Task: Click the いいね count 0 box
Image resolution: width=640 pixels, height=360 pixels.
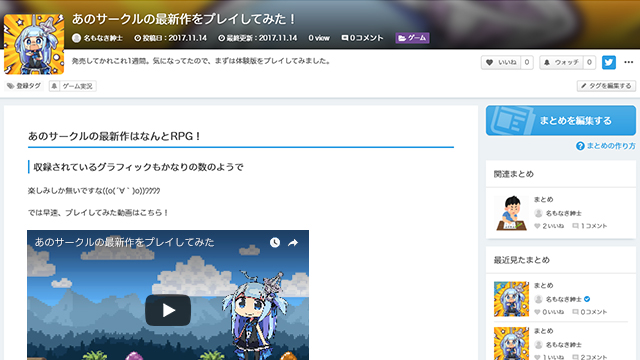Action: (527, 62)
